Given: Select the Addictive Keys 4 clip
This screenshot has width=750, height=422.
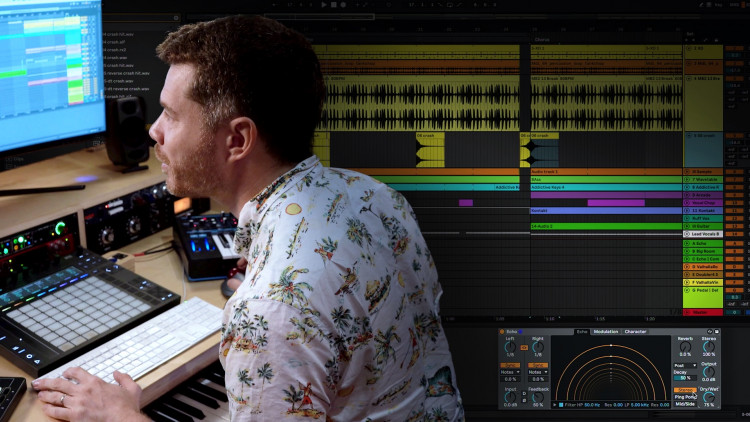Looking at the screenshot, I should (x=606, y=187).
